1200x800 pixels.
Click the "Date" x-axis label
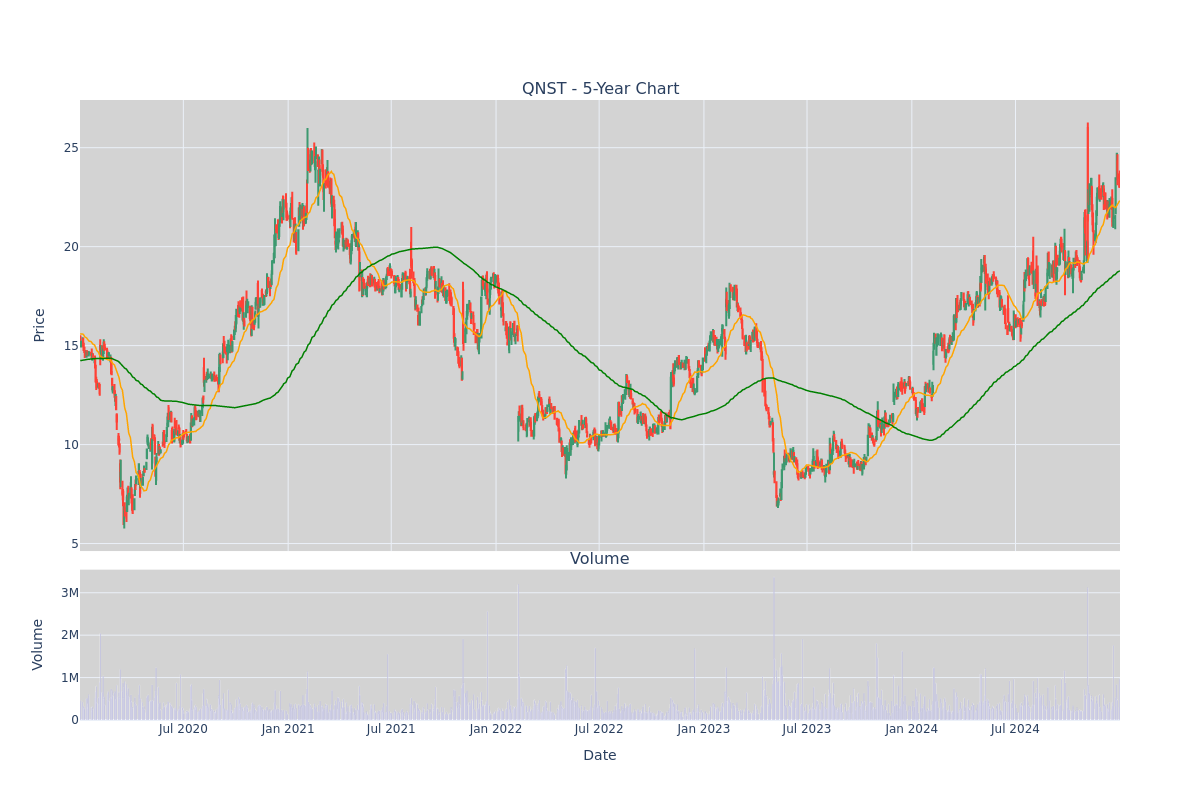[x=600, y=756]
